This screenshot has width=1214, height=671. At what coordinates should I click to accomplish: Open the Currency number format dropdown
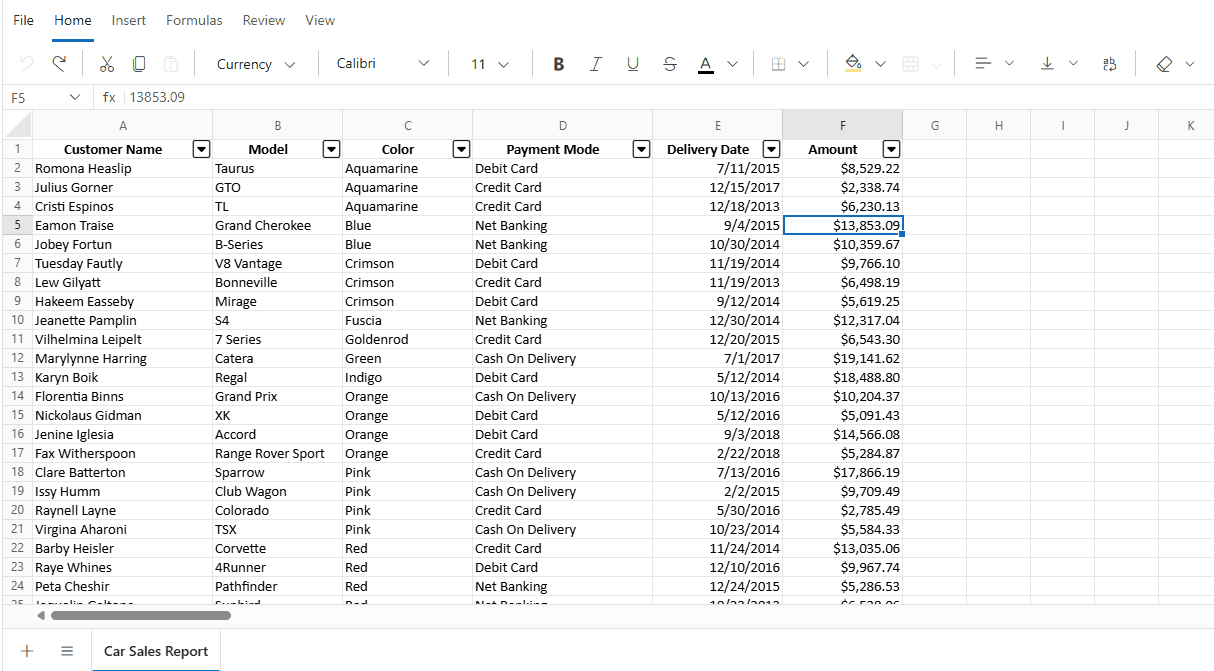click(255, 62)
